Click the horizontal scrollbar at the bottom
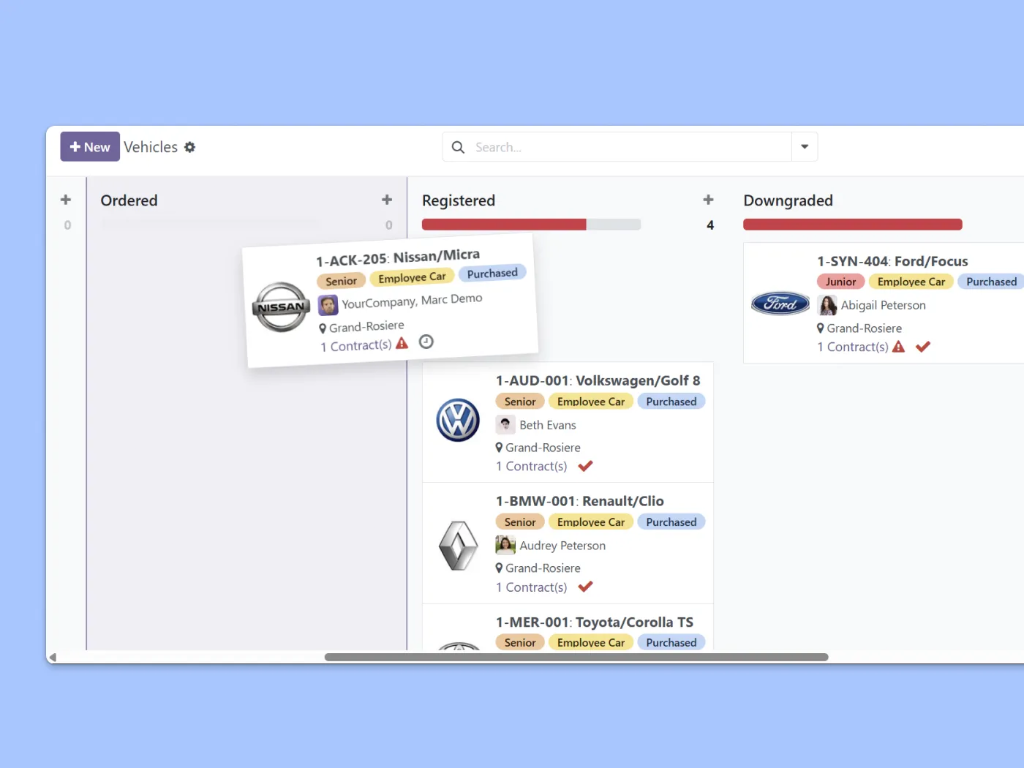Screen dimensions: 1024x768 (578, 657)
